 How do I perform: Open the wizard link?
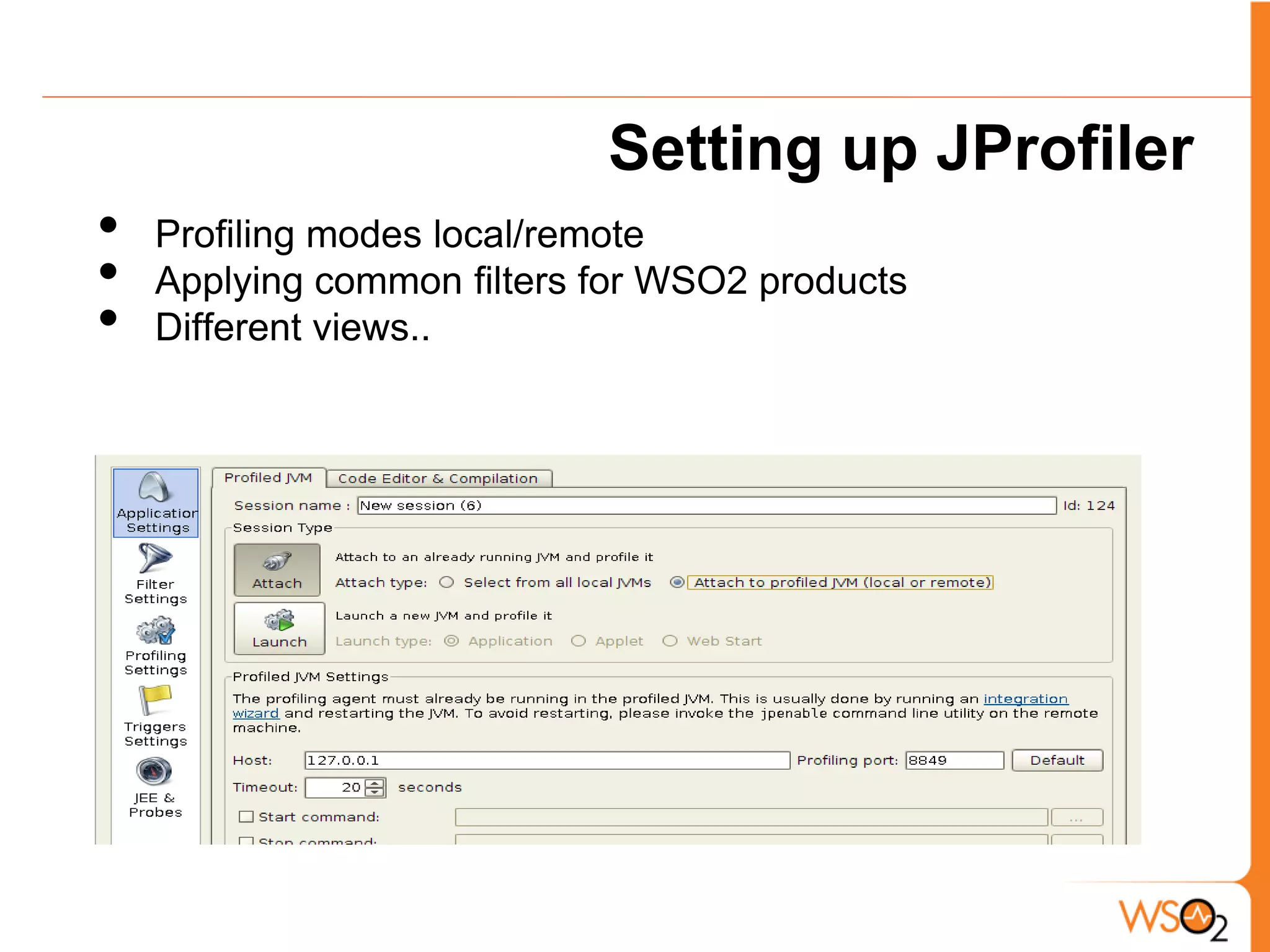[x=255, y=713]
